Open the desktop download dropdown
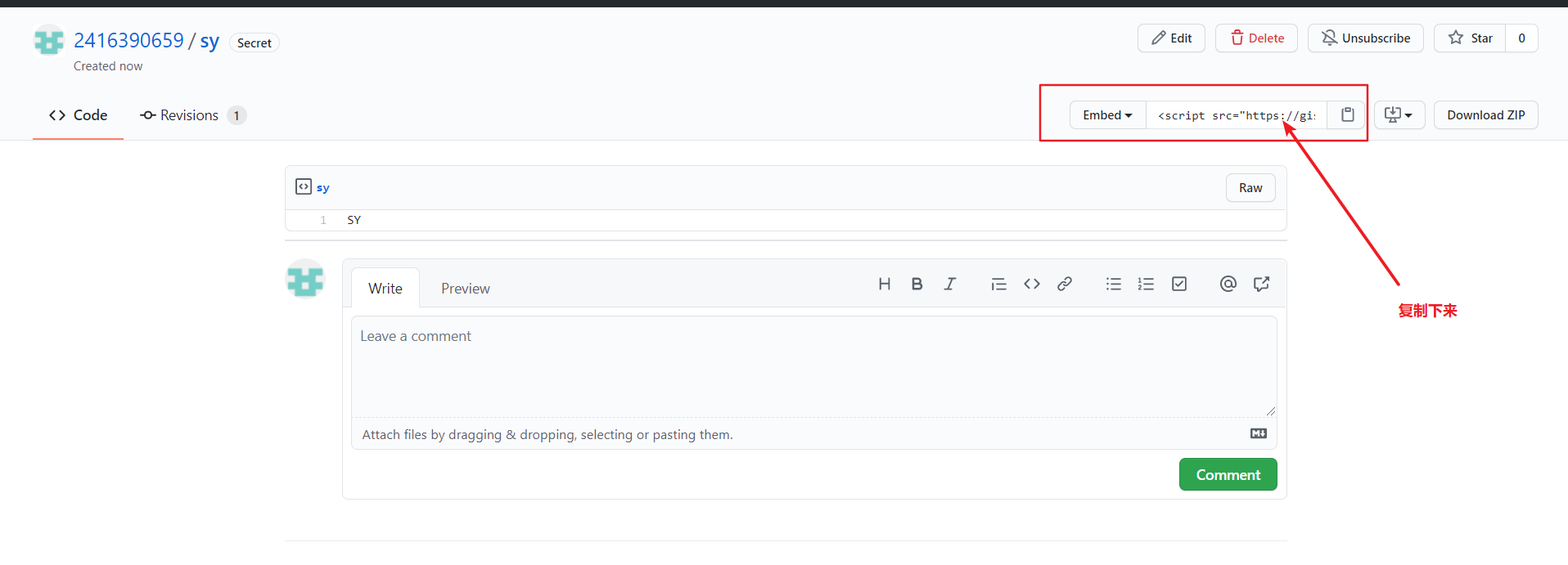The image size is (1568, 565). point(1399,115)
